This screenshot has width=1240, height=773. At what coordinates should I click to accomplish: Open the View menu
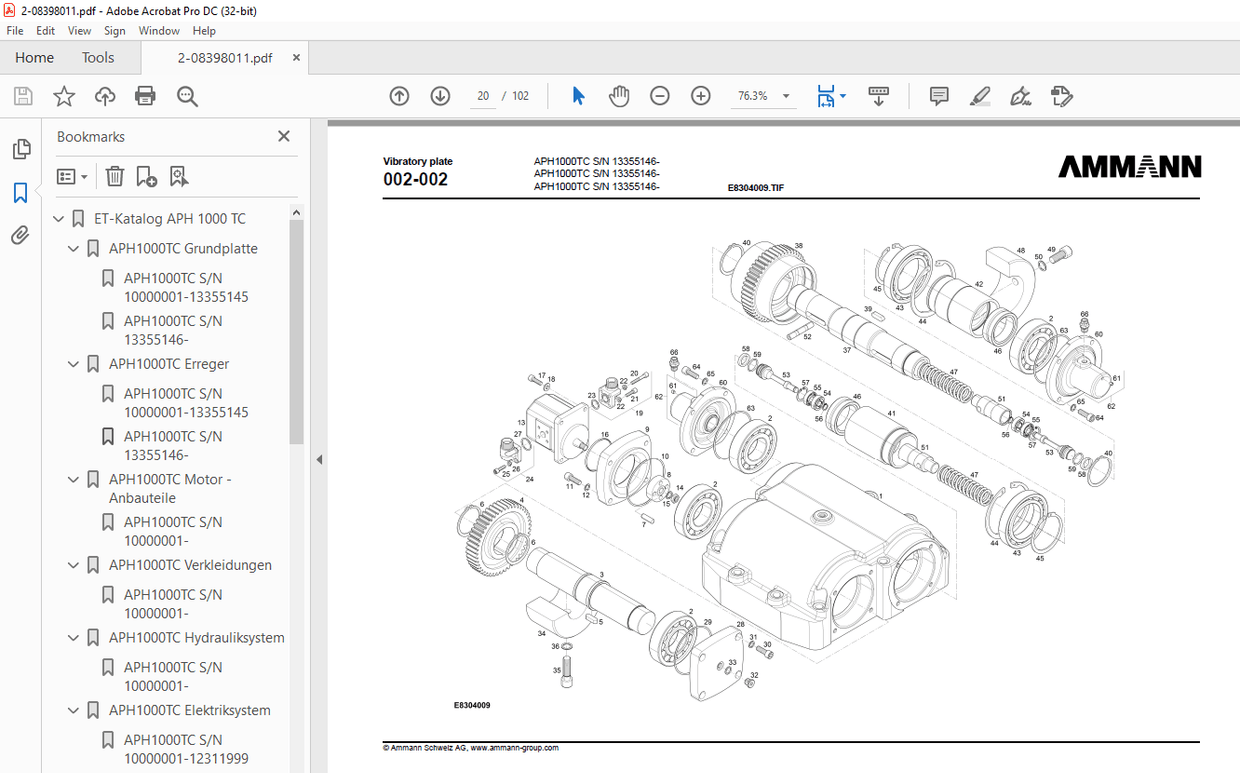[79, 30]
